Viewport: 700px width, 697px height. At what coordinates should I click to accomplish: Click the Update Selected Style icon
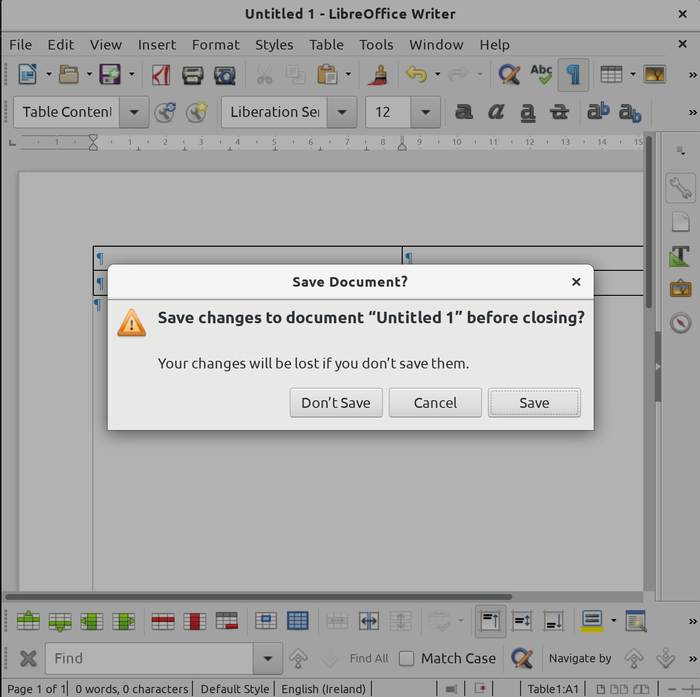point(165,112)
